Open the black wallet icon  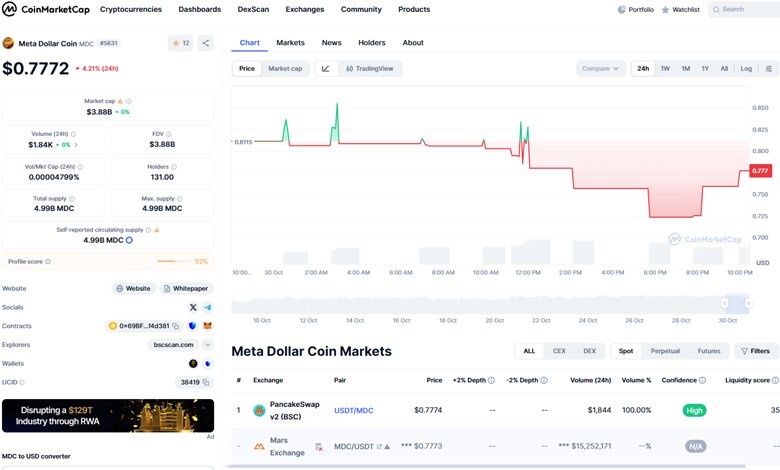click(x=193, y=364)
